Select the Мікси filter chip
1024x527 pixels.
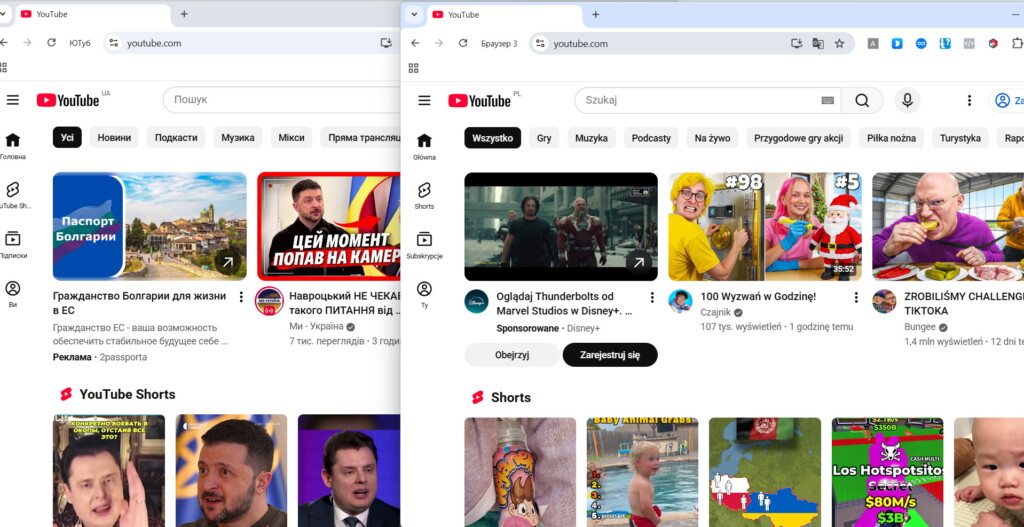click(291, 137)
